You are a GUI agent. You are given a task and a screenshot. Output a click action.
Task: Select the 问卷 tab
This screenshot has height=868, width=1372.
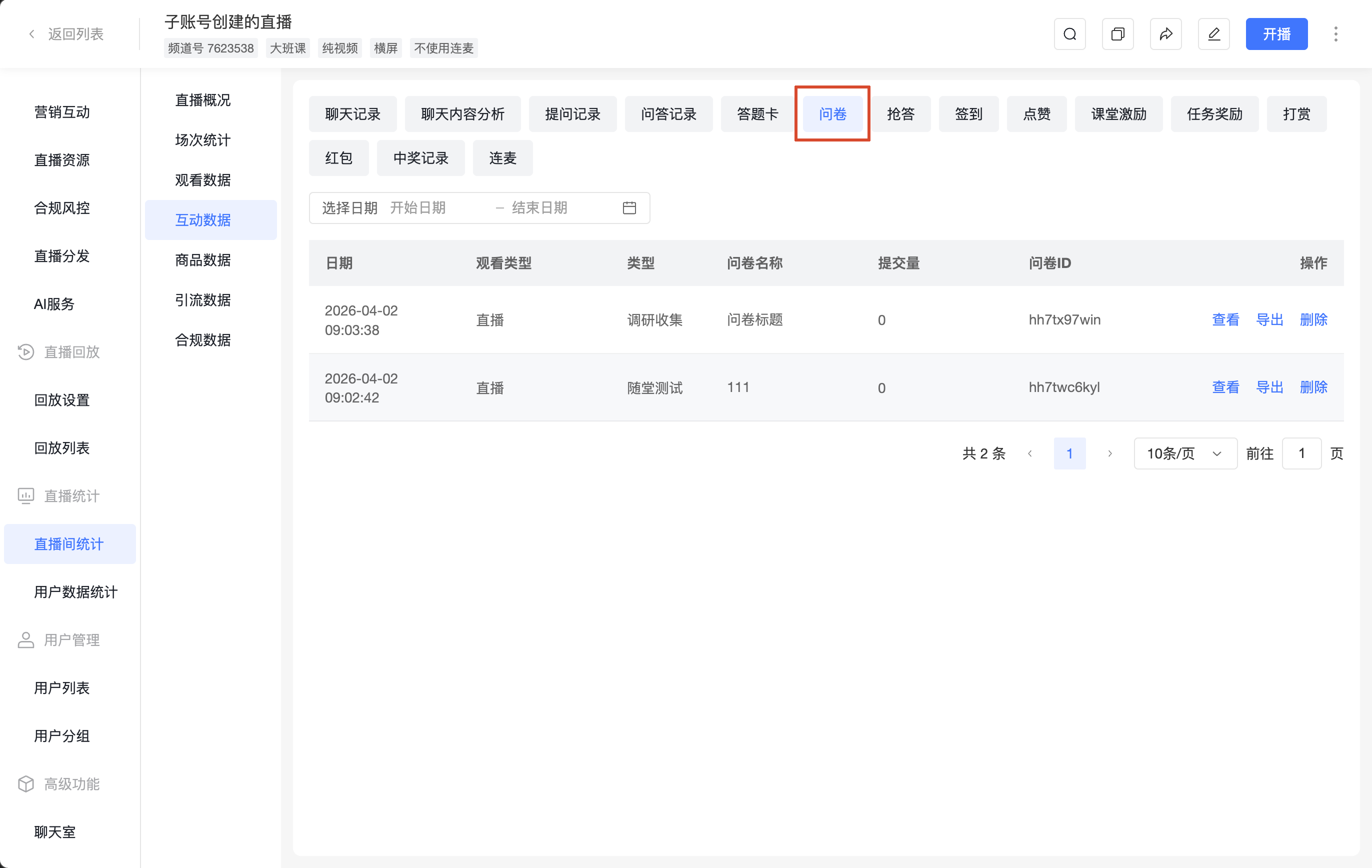[832, 114]
